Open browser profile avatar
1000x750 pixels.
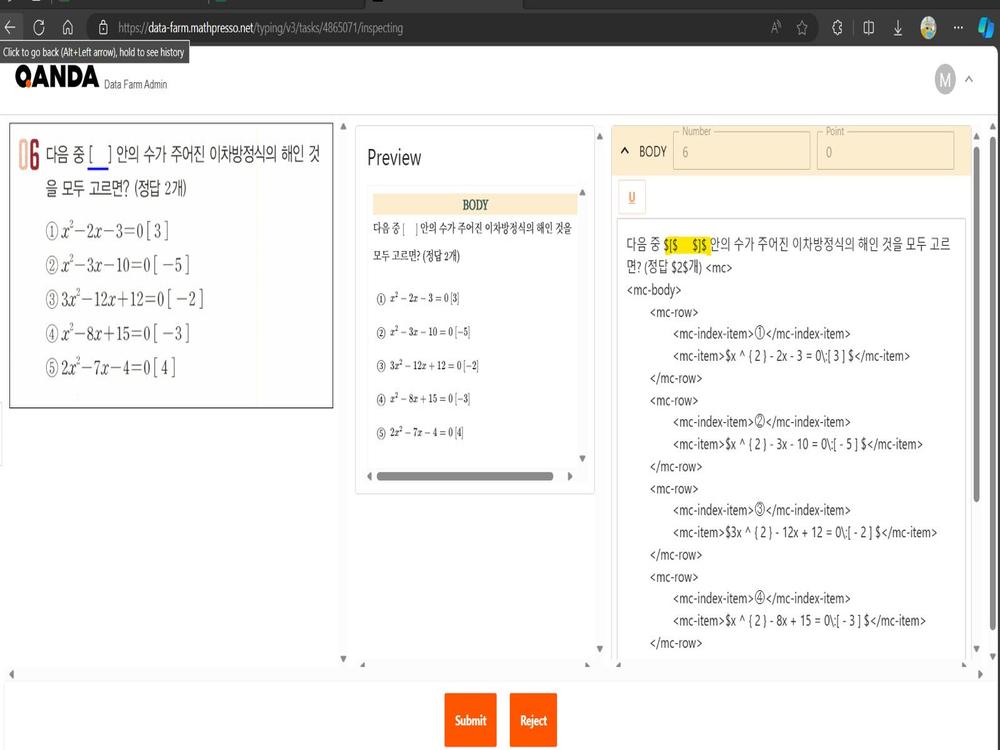click(x=928, y=27)
